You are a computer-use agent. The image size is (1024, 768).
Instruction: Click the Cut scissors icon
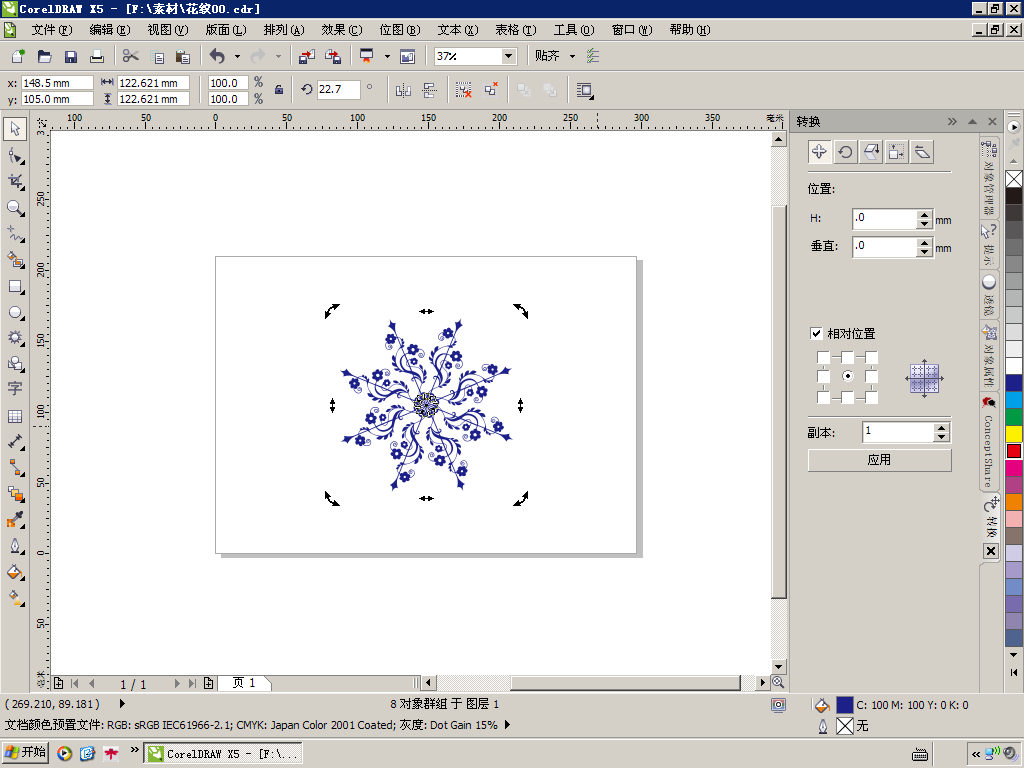coord(131,56)
